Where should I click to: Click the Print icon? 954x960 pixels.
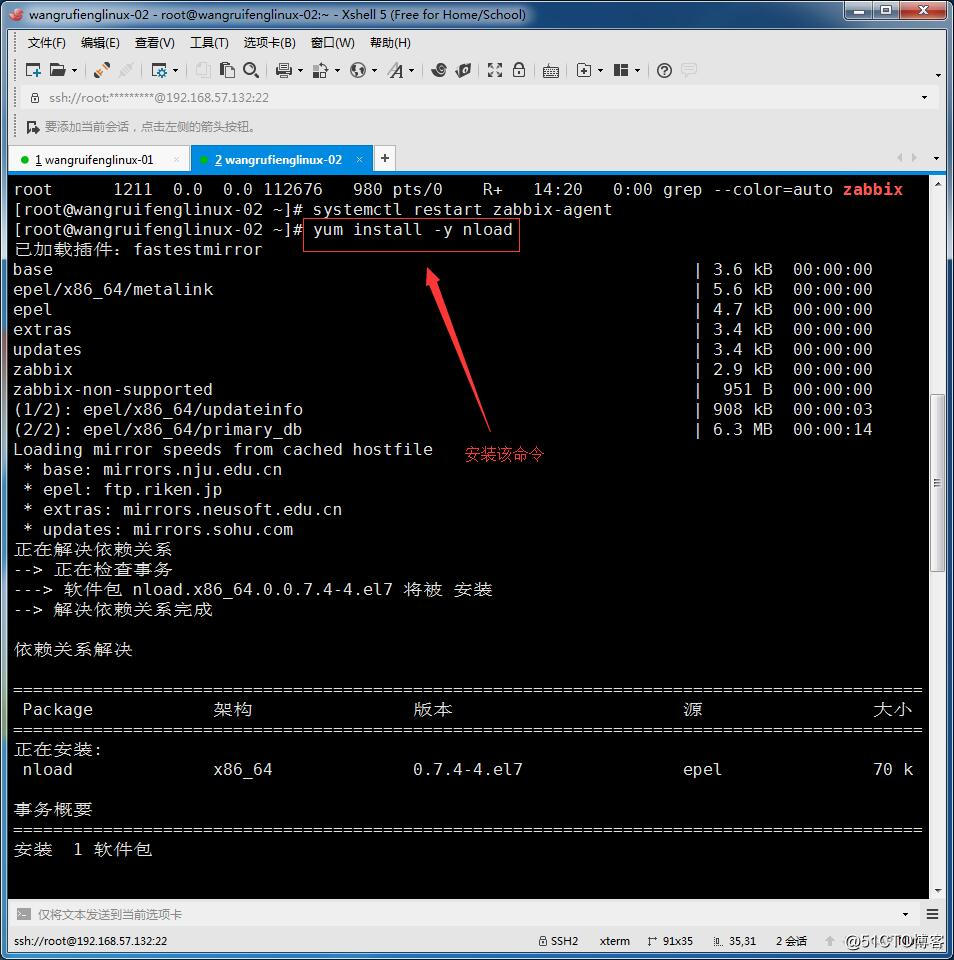coord(284,70)
